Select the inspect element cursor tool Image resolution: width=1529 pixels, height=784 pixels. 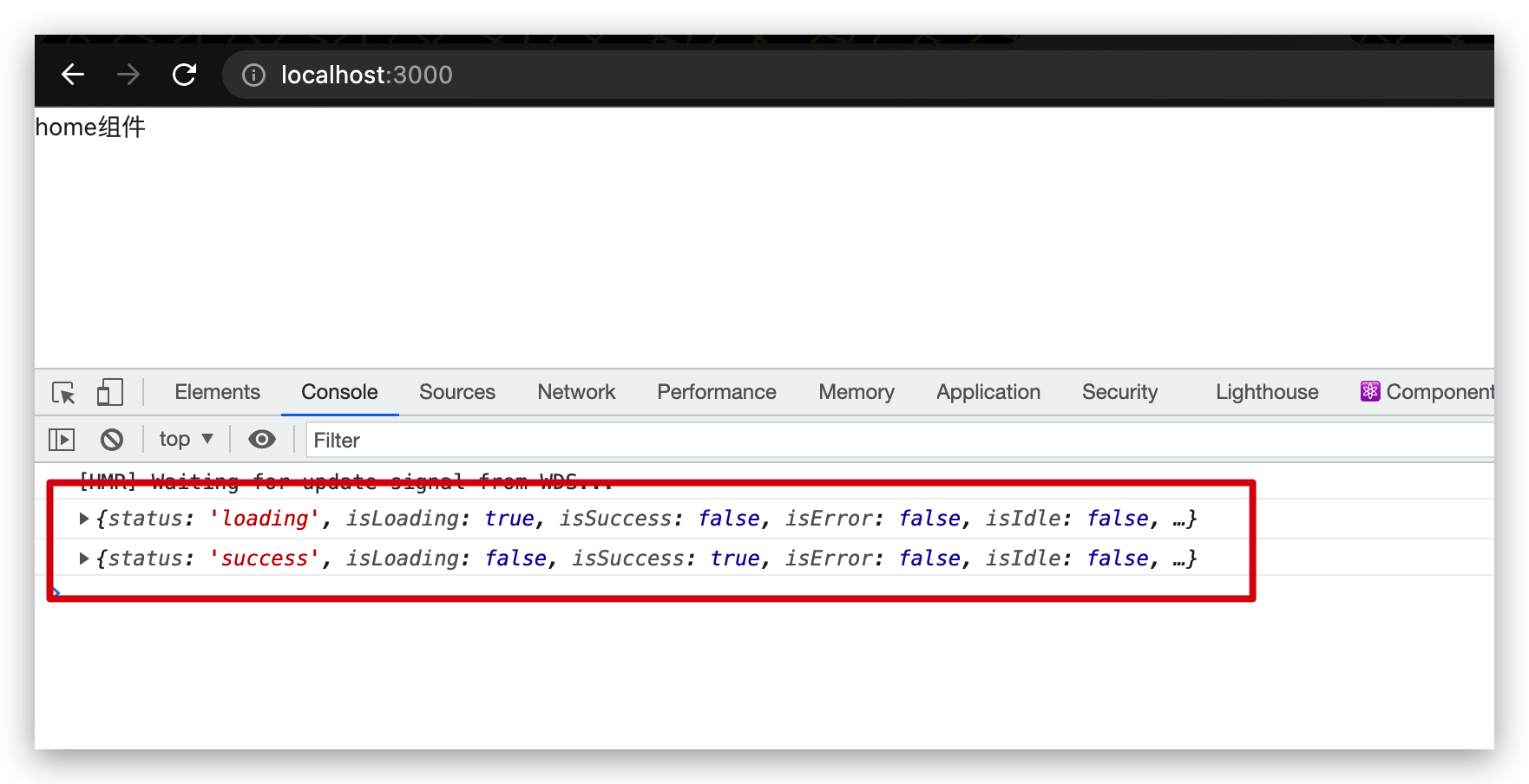[62, 392]
